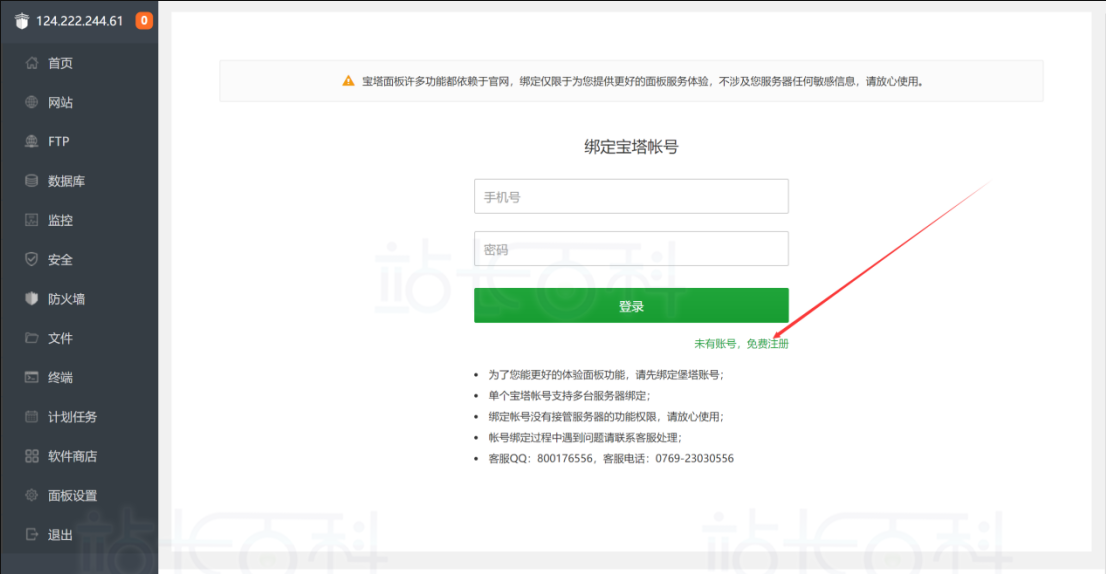Click the IP address 124.222.244.61 text
The image size is (1106, 574).
80,21
